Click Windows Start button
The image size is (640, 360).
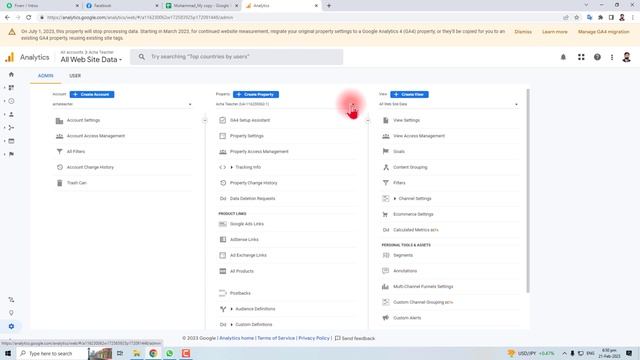(8, 353)
